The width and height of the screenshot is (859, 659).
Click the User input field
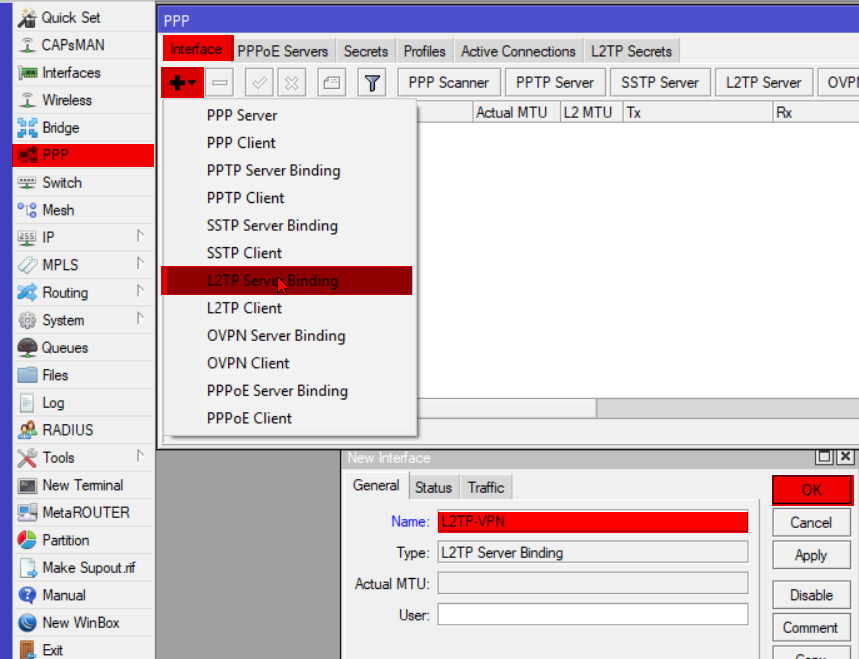(592, 614)
